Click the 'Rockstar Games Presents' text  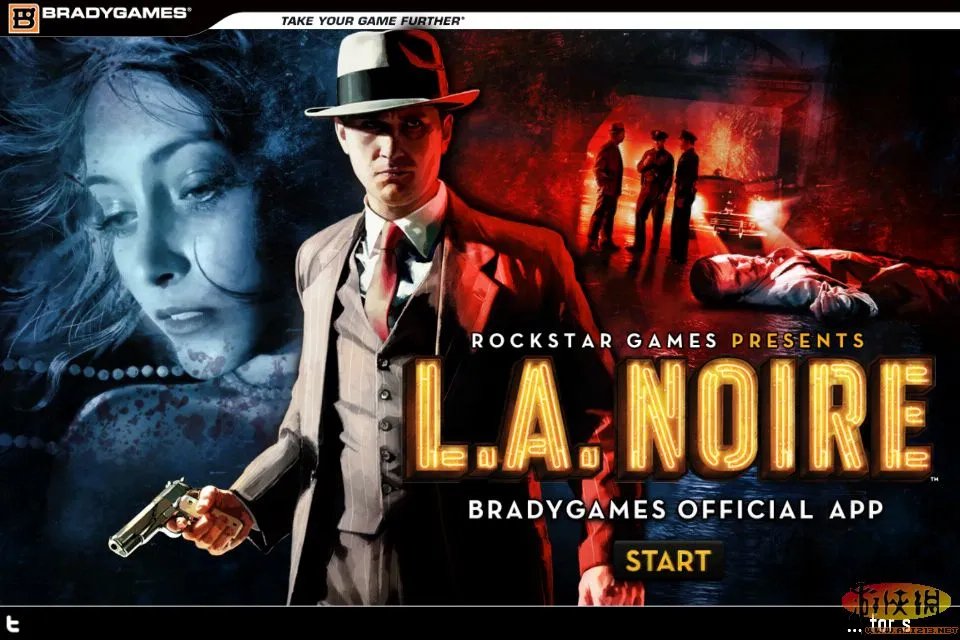tap(667, 341)
